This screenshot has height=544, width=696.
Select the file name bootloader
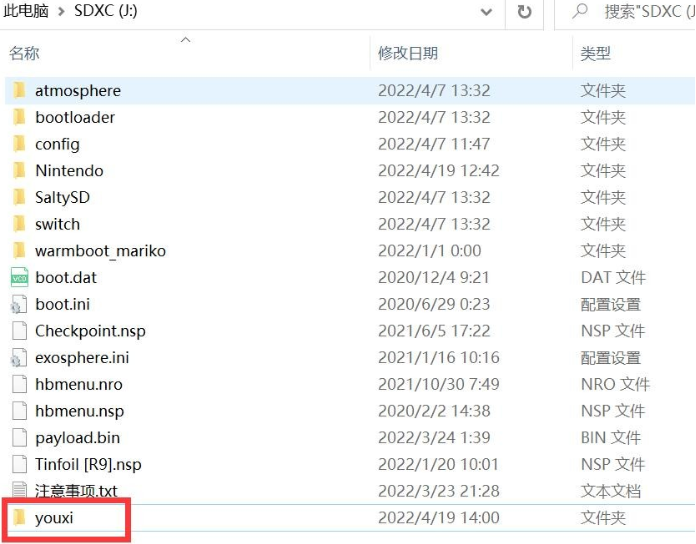(75, 117)
